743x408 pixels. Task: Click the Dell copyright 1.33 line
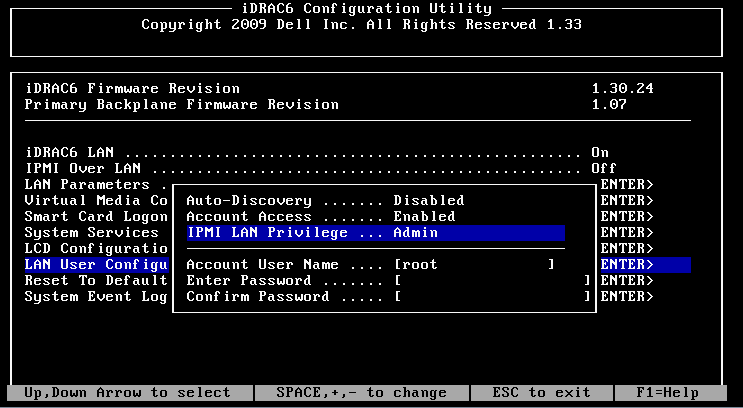click(x=362, y=25)
